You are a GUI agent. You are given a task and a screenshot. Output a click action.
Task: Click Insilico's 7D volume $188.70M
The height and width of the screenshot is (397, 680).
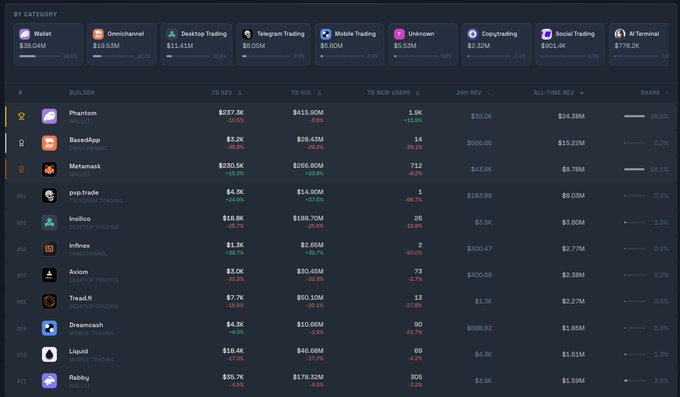(x=308, y=218)
